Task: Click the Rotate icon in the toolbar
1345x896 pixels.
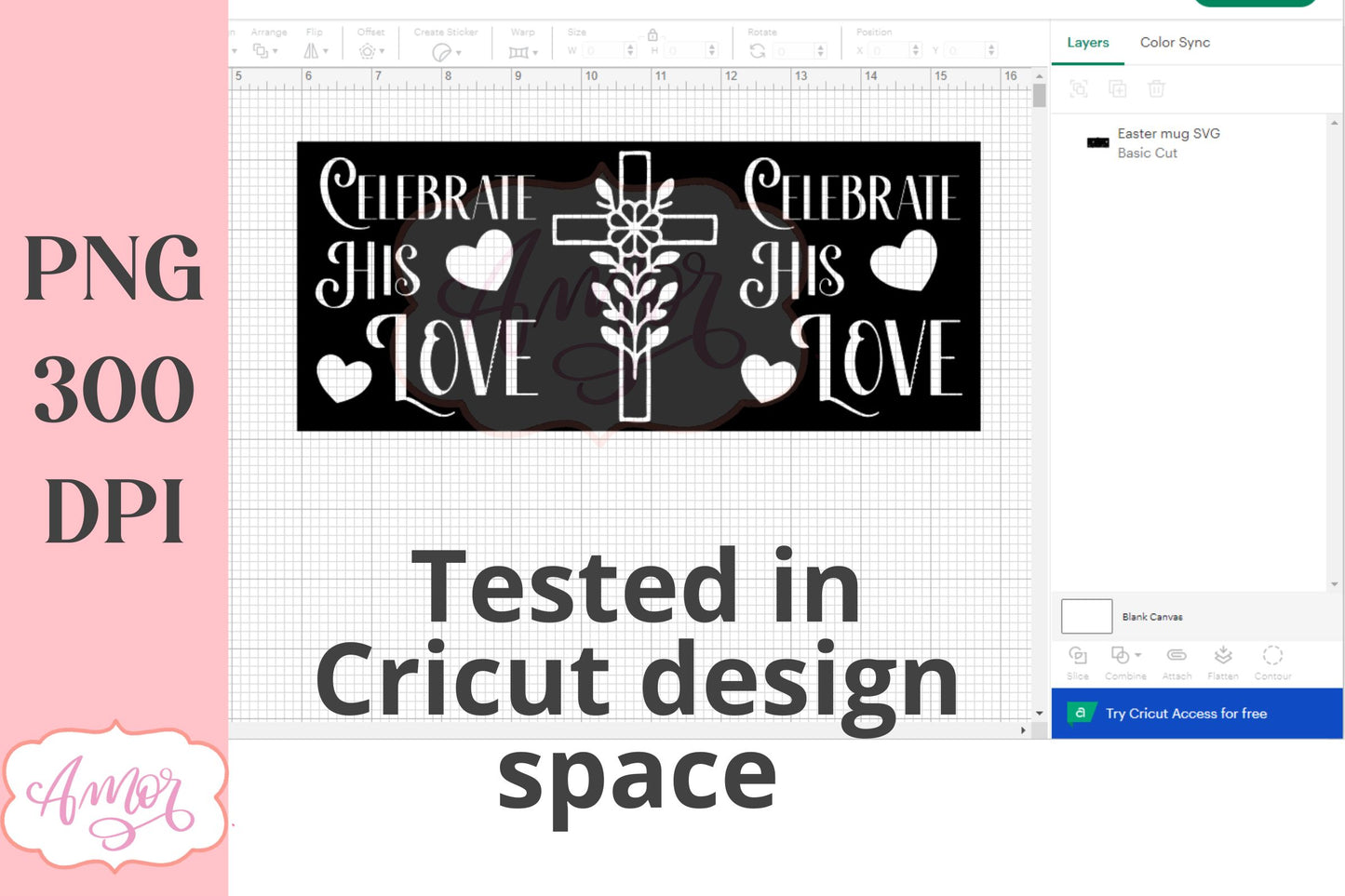Action: (x=758, y=49)
